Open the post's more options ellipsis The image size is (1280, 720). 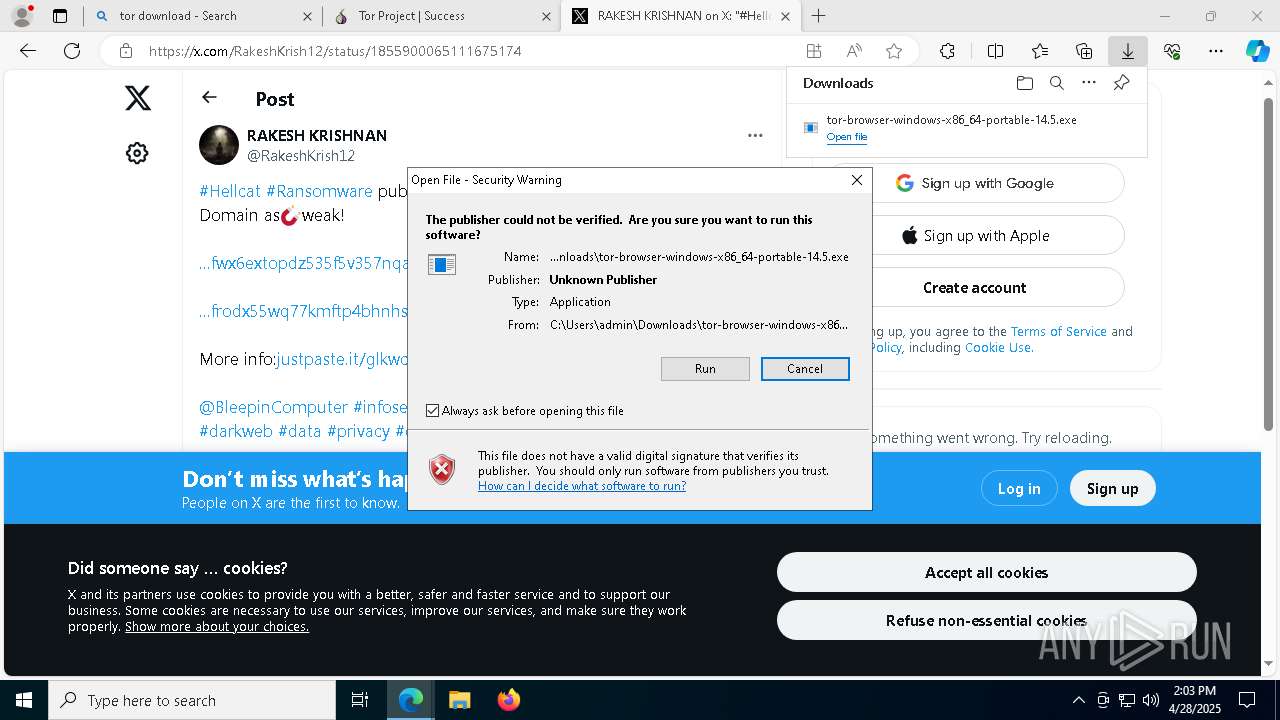pos(755,135)
